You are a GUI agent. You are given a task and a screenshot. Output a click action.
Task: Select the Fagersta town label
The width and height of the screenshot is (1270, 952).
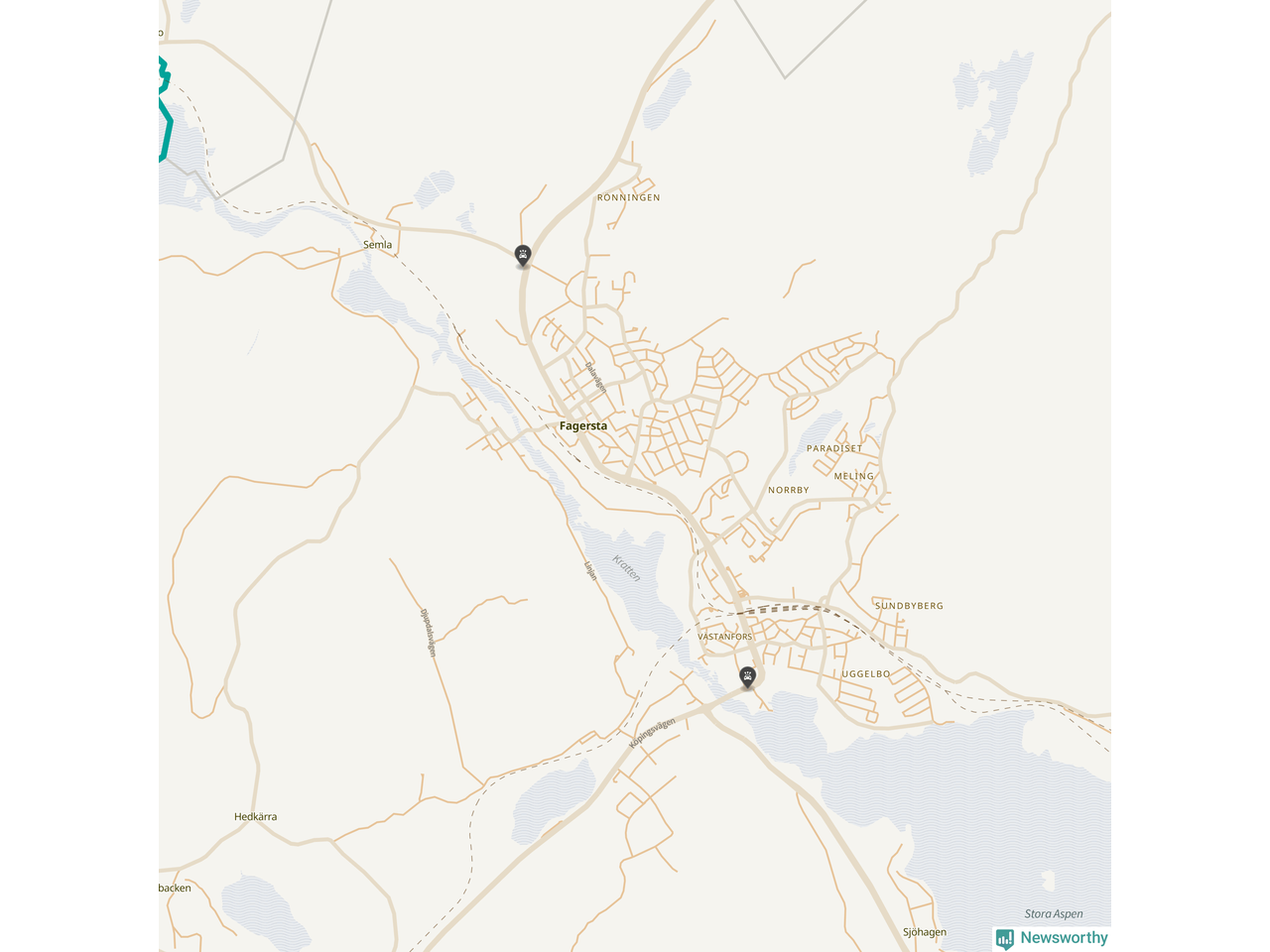[x=583, y=426]
